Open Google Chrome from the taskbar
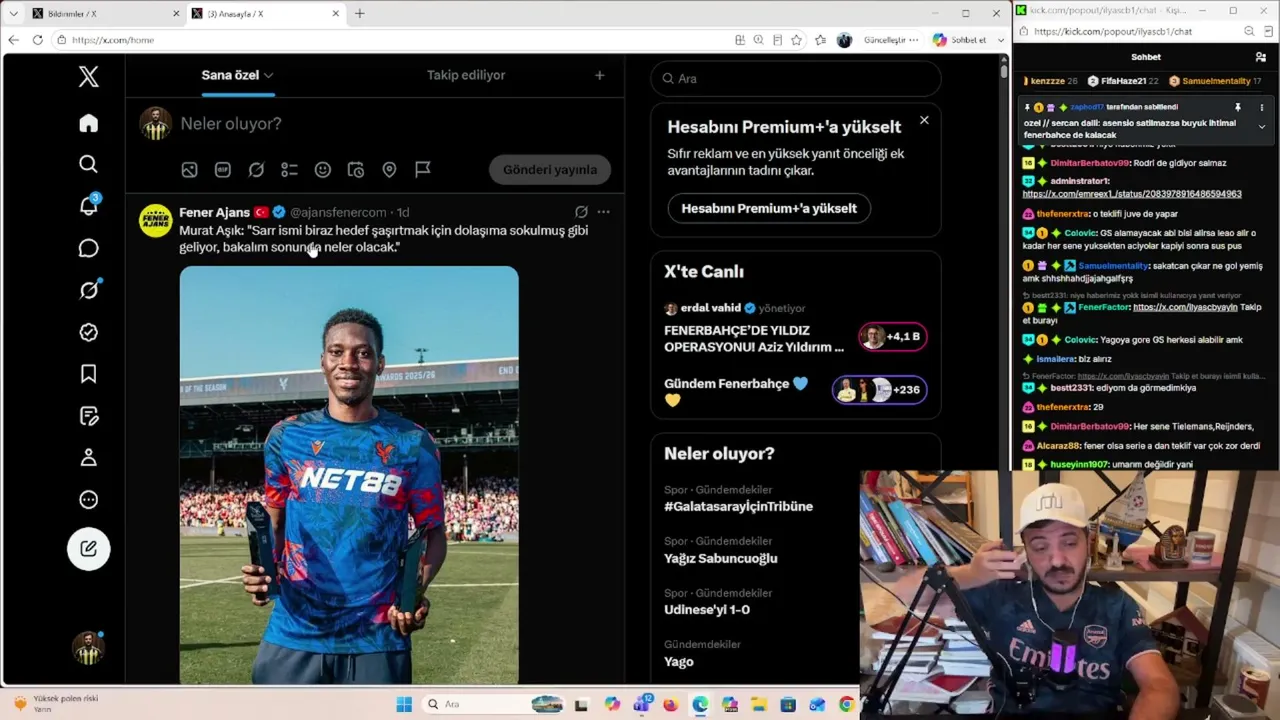 846,705
